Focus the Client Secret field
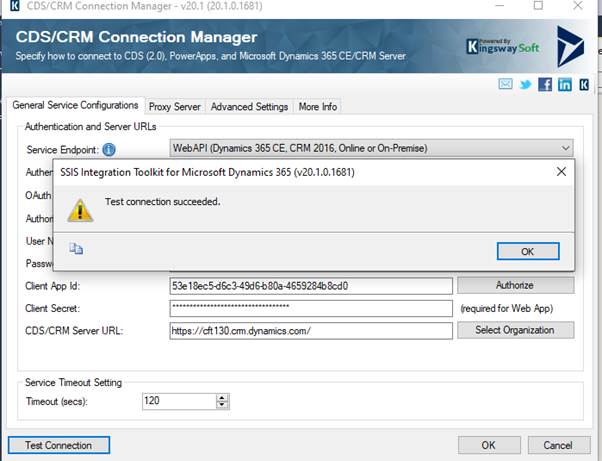This screenshot has width=602, height=461. pos(311,308)
